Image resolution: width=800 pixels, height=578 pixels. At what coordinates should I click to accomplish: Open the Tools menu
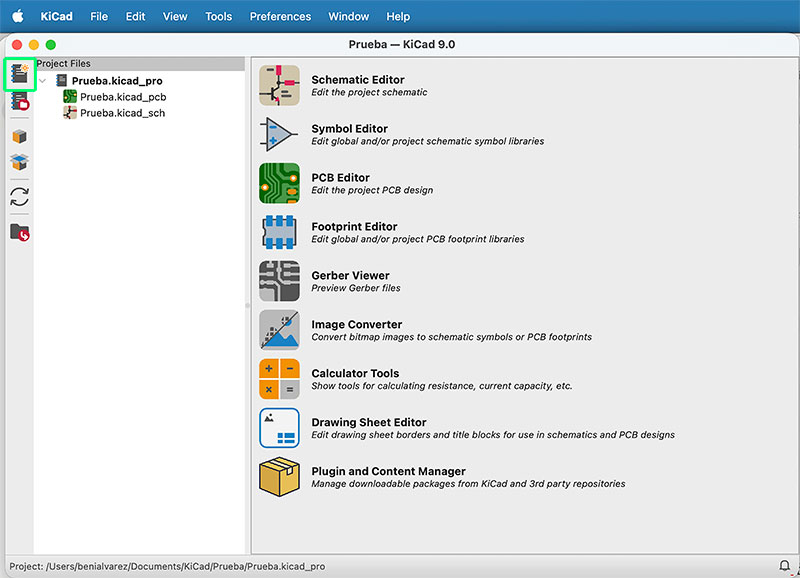click(218, 16)
